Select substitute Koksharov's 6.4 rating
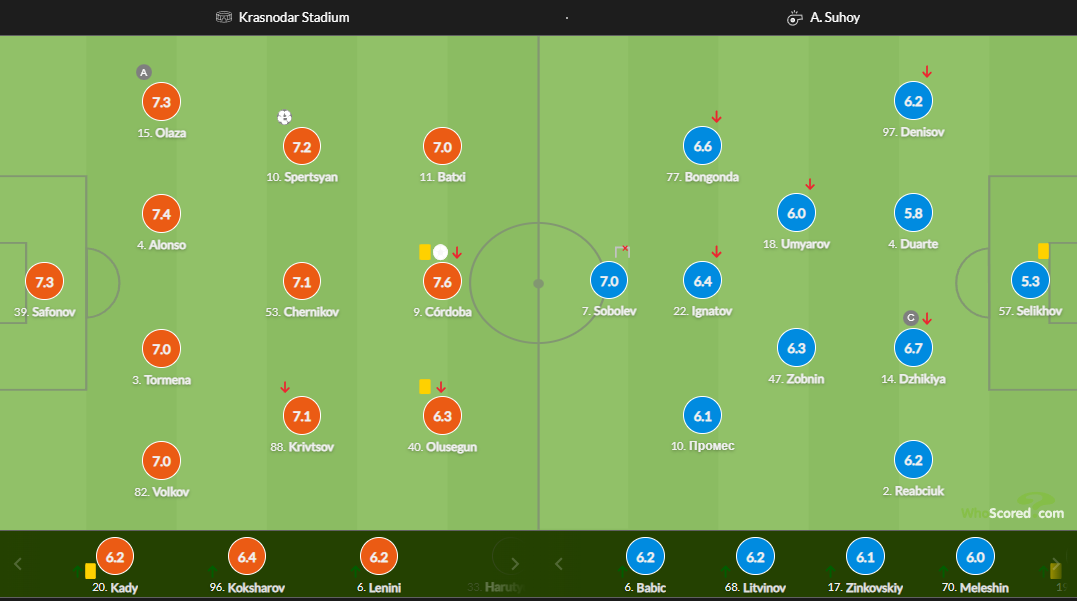Viewport: 1077px width, 601px height. pyautogui.click(x=247, y=557)
